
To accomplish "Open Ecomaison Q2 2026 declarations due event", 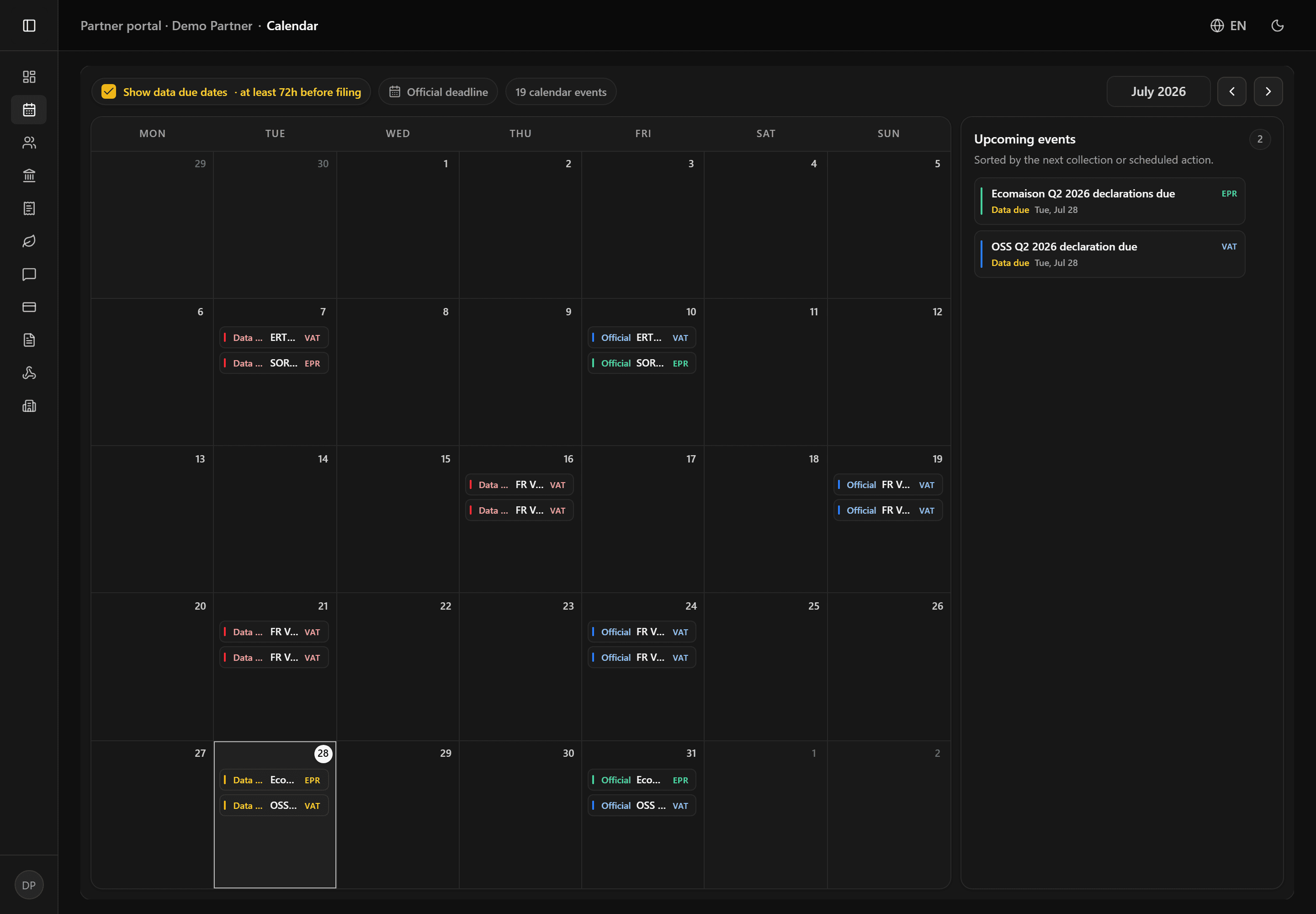I will 1109,201.
